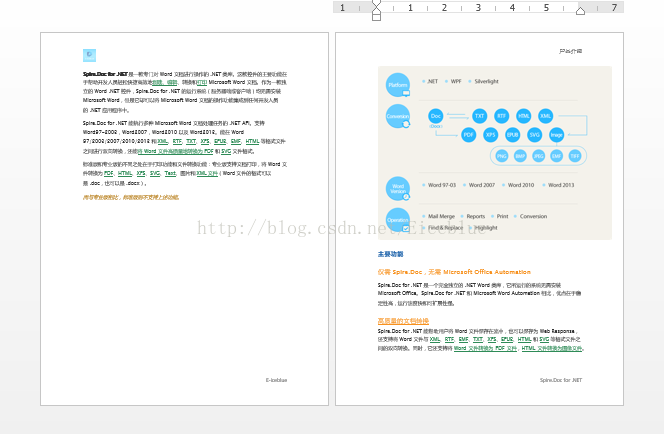The image size is (664, 434).
Task: Select the Word Version circle icon
Action: tap(398, 188)
